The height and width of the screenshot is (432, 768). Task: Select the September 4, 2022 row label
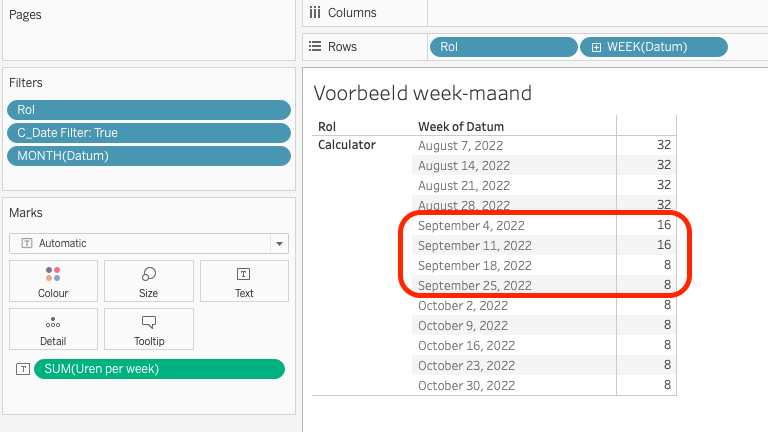pos(471,226)
